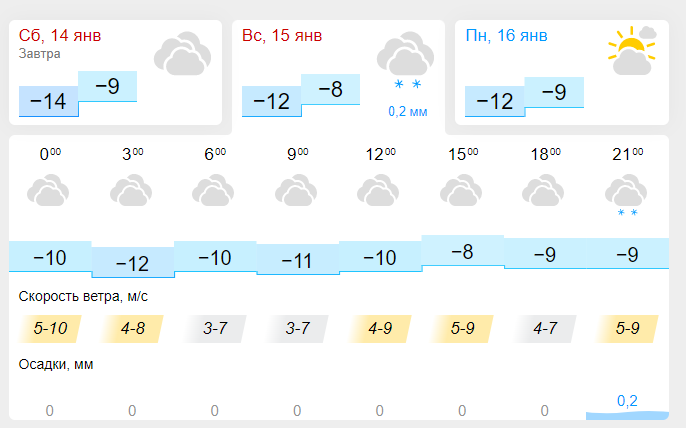This screenshot has height=428, width=686.
Task: Click the −12 temperature bar at 3:00
Action: [x=132, y=263]
